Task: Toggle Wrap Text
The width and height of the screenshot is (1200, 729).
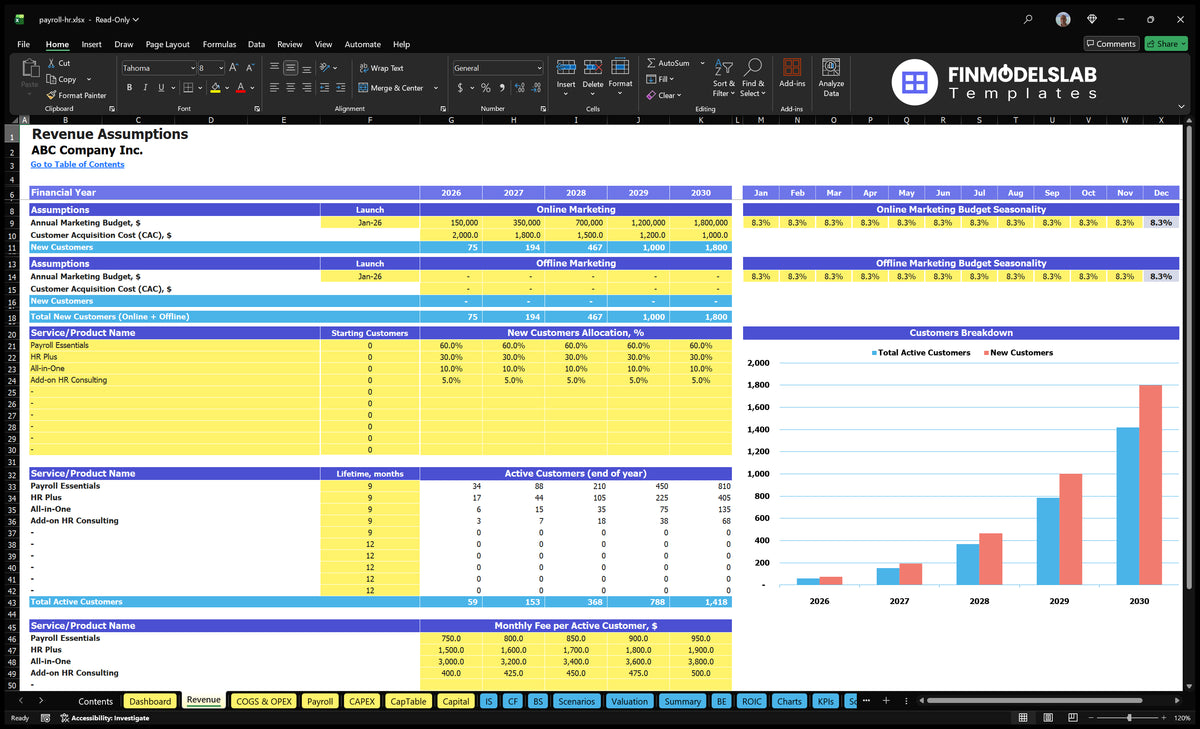Action: 381,68
